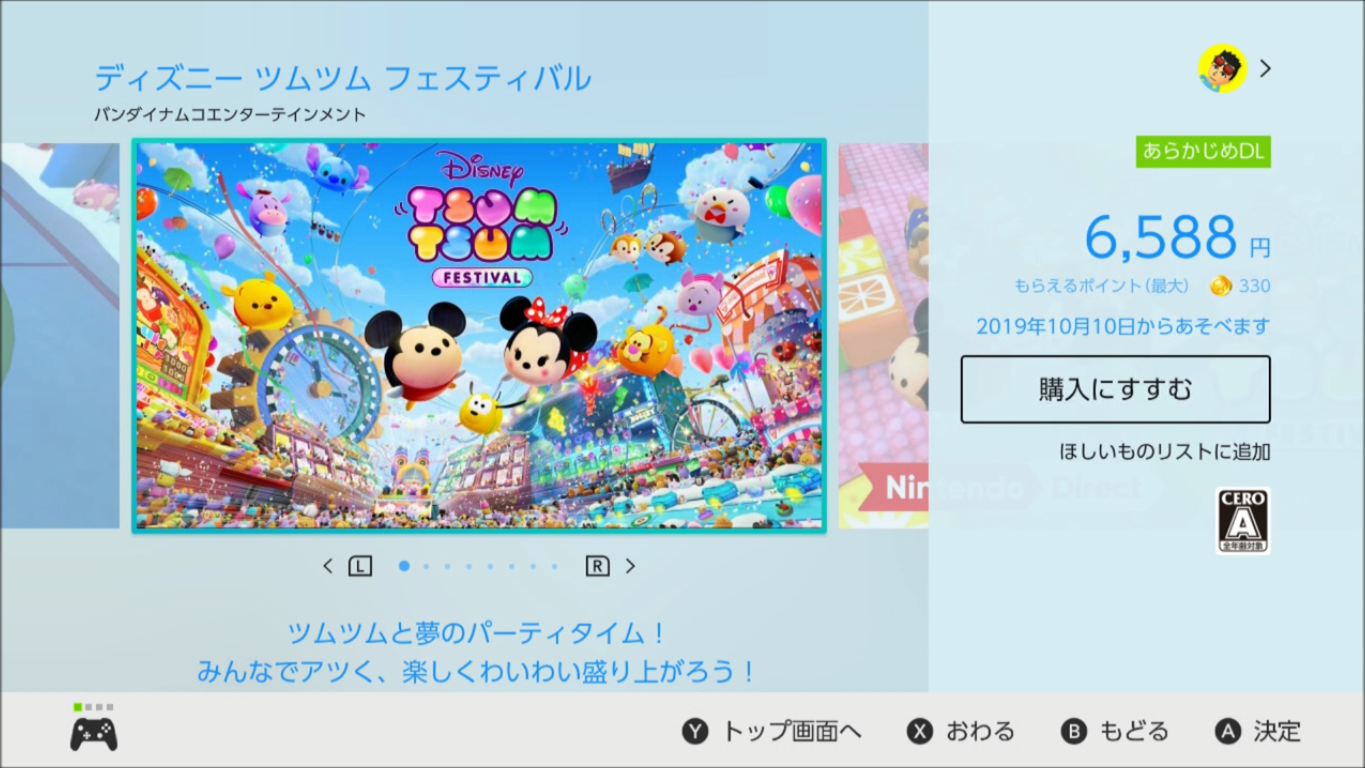1365x768 pixels.
Task: Click the gold points coin icon
Action: (x=1220, y=286)
